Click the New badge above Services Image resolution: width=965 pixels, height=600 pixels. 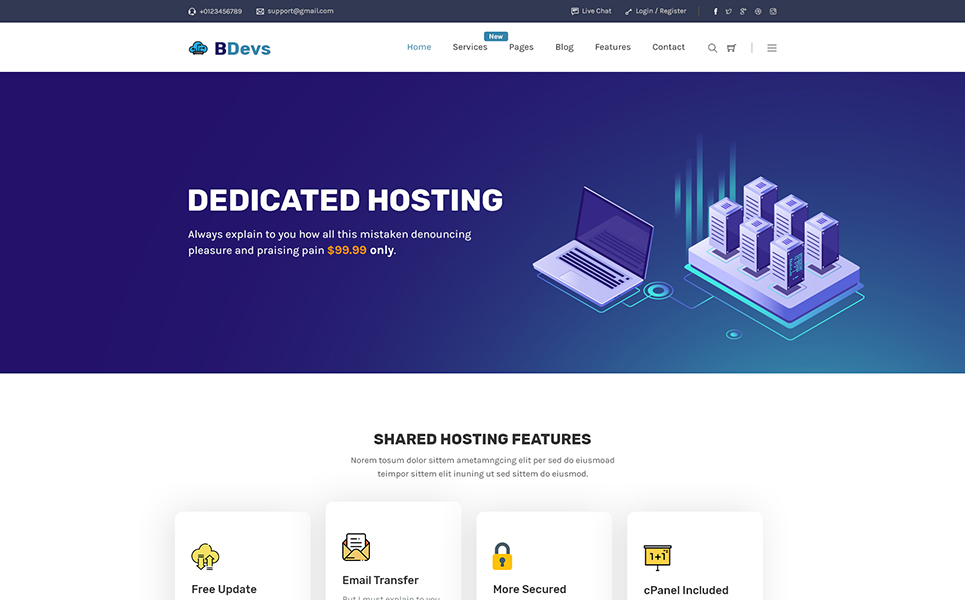496,36
